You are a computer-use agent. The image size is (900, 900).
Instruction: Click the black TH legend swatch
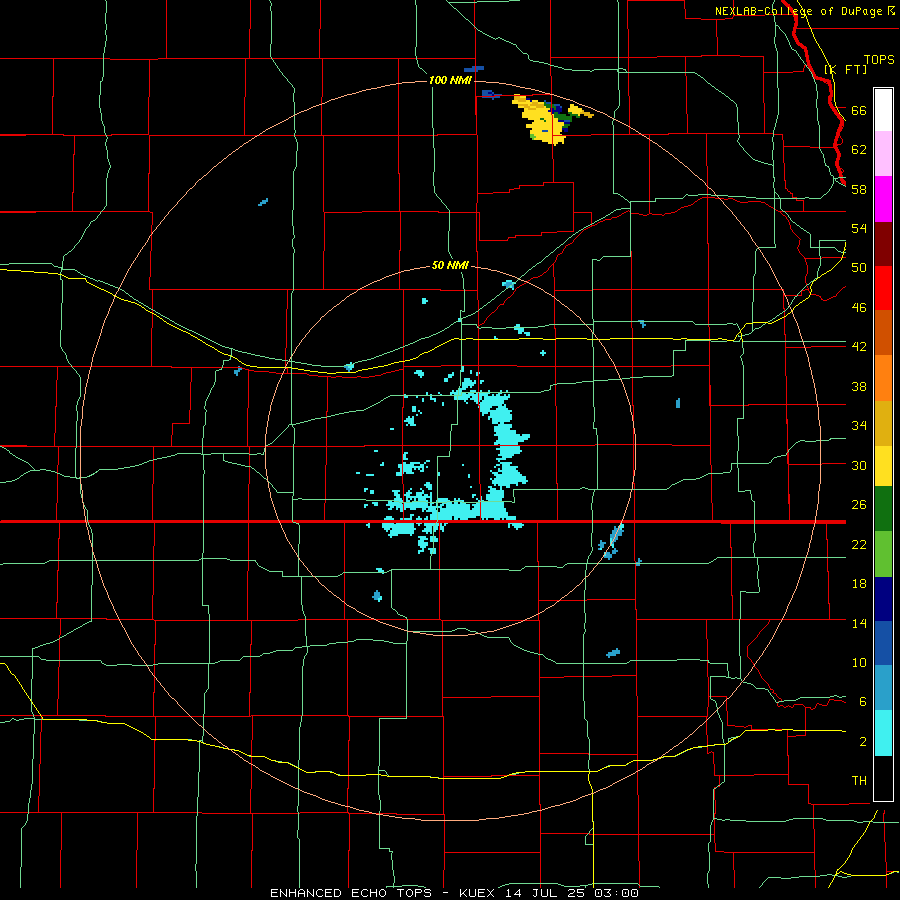tap(883, 778)
